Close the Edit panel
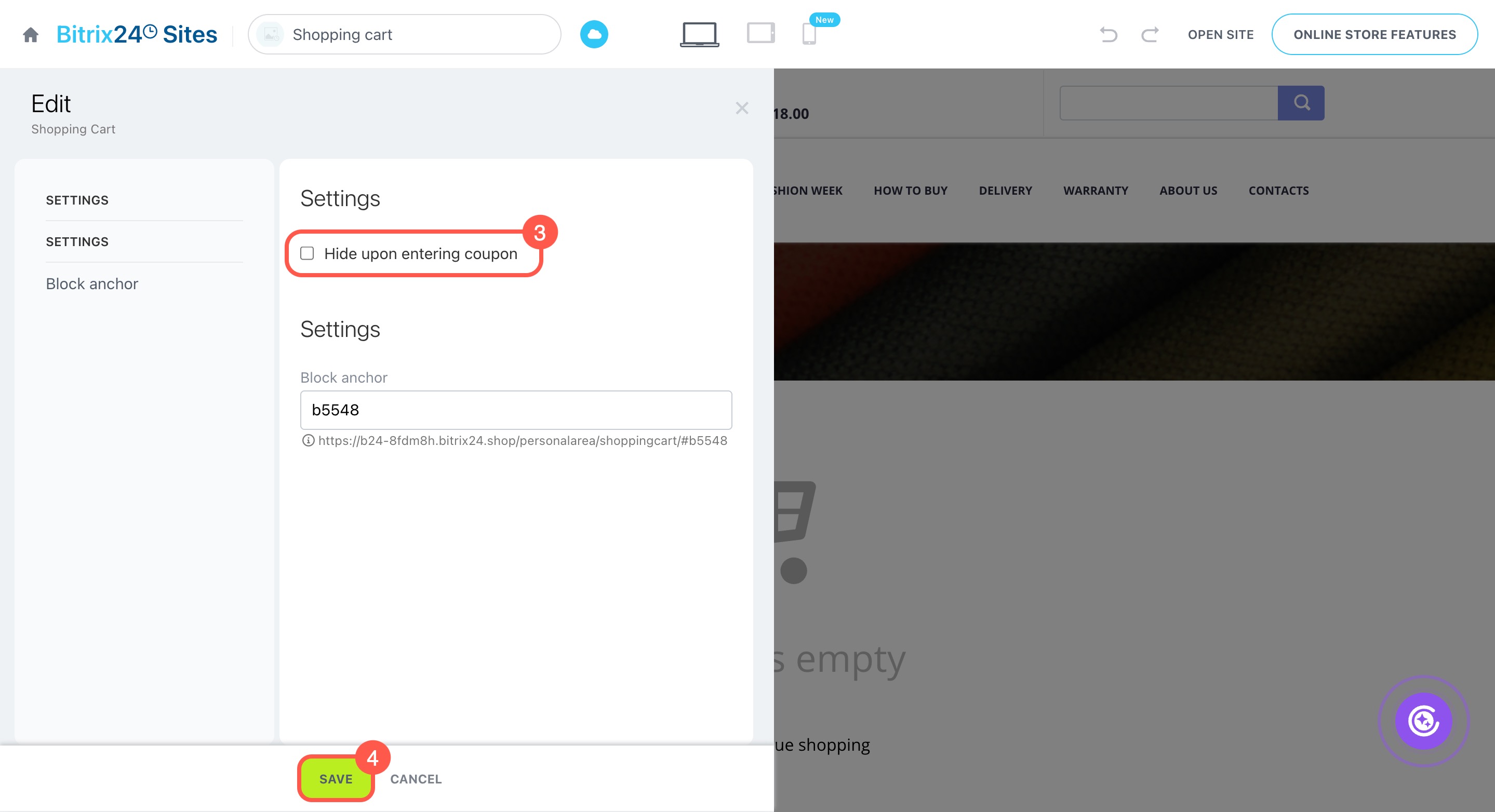The image size is (1495, 812). tap(742, 108)
